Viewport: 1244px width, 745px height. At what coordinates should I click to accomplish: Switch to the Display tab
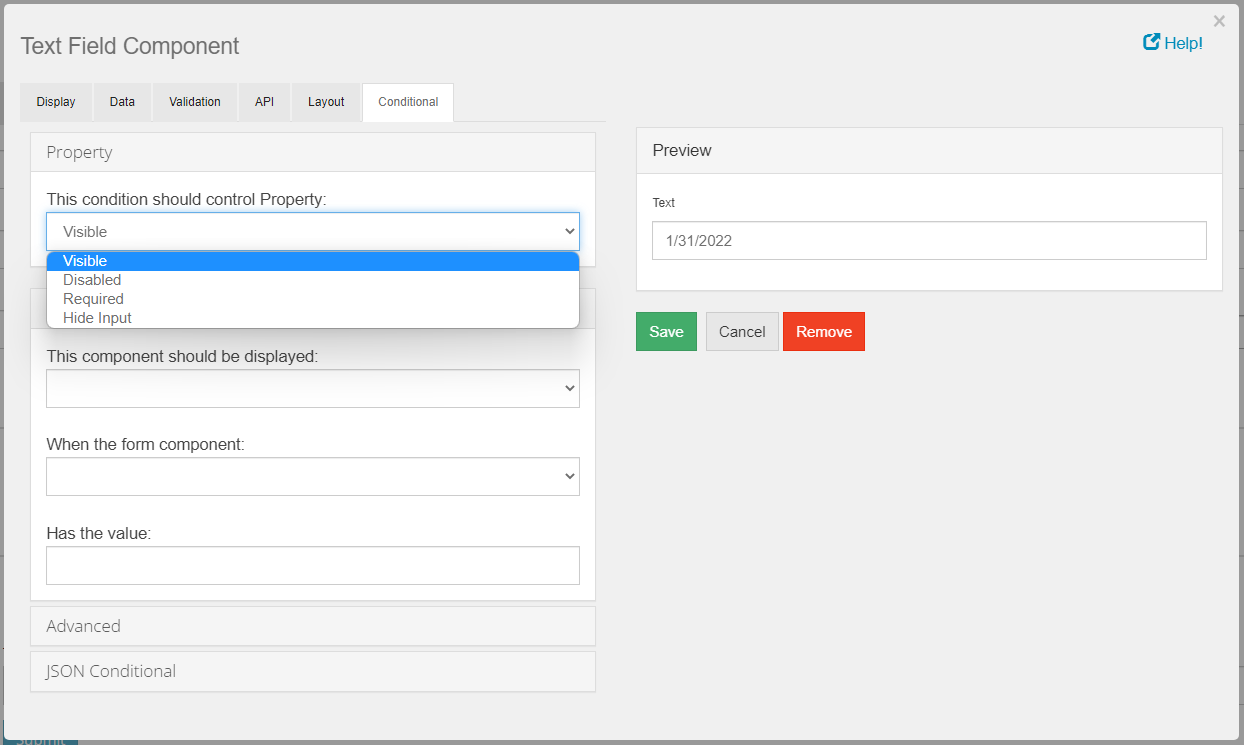click(56, 102)
